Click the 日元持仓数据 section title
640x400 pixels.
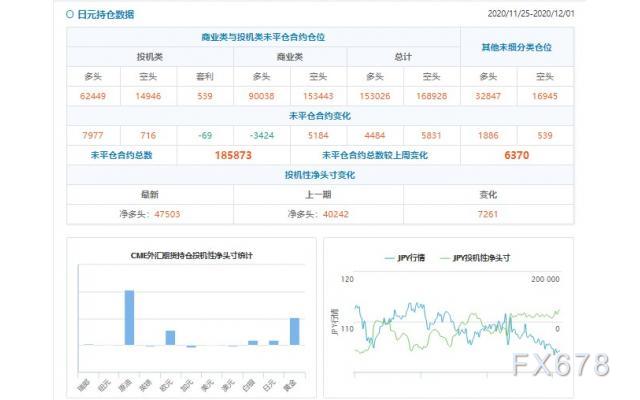click(106, 15)
